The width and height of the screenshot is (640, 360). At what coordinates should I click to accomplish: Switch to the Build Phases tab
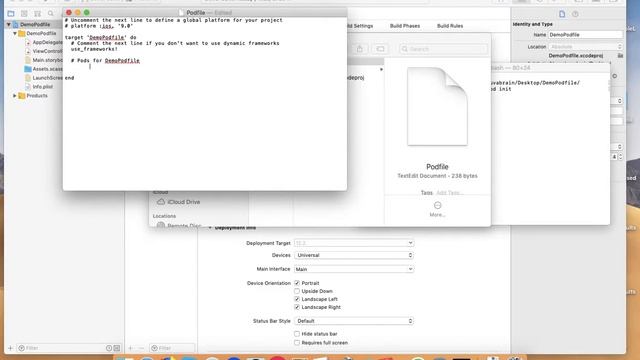point(404,26)
